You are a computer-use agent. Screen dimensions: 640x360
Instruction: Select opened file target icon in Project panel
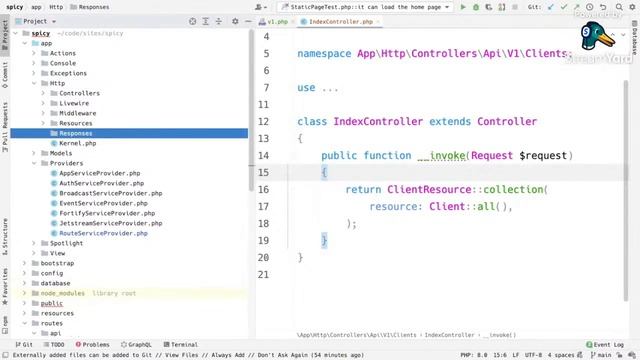(192, 21)
